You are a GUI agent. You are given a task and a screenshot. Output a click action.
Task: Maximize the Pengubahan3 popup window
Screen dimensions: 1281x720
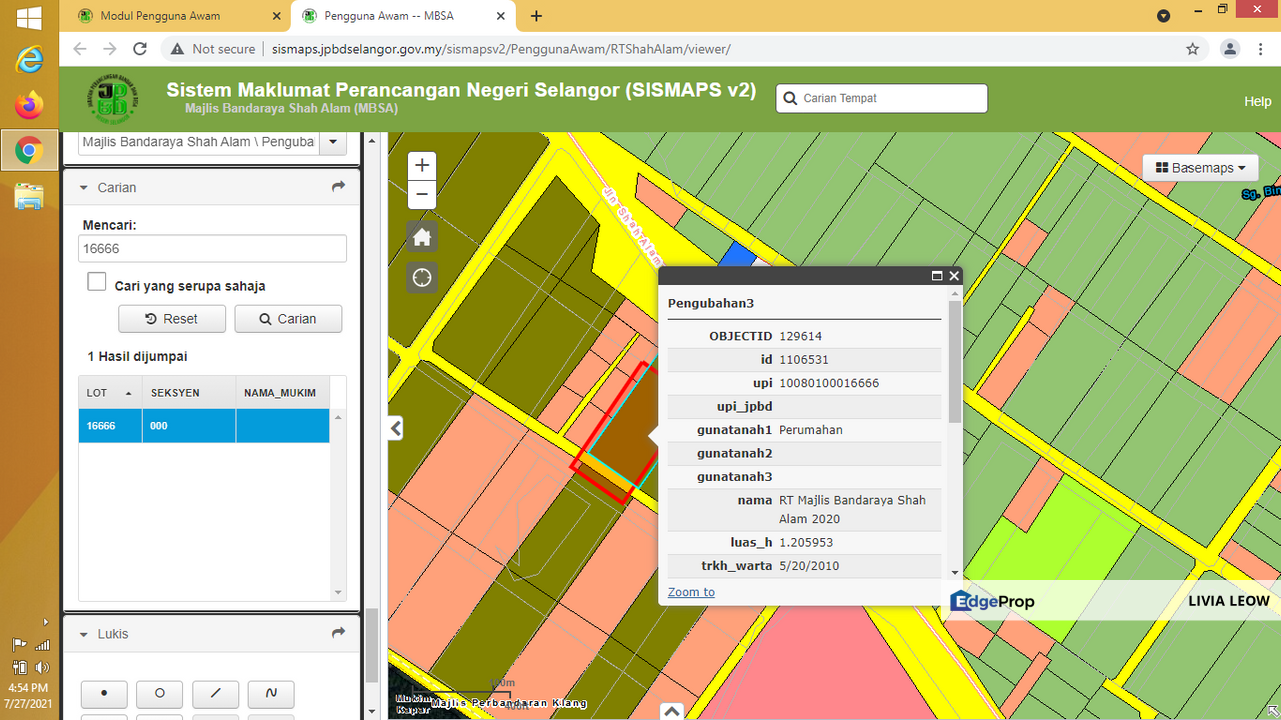point(937,276)
